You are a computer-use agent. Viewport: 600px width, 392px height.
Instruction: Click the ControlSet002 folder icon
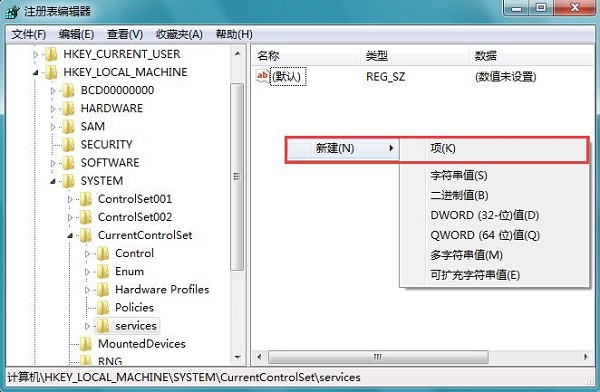pos(85,217)
